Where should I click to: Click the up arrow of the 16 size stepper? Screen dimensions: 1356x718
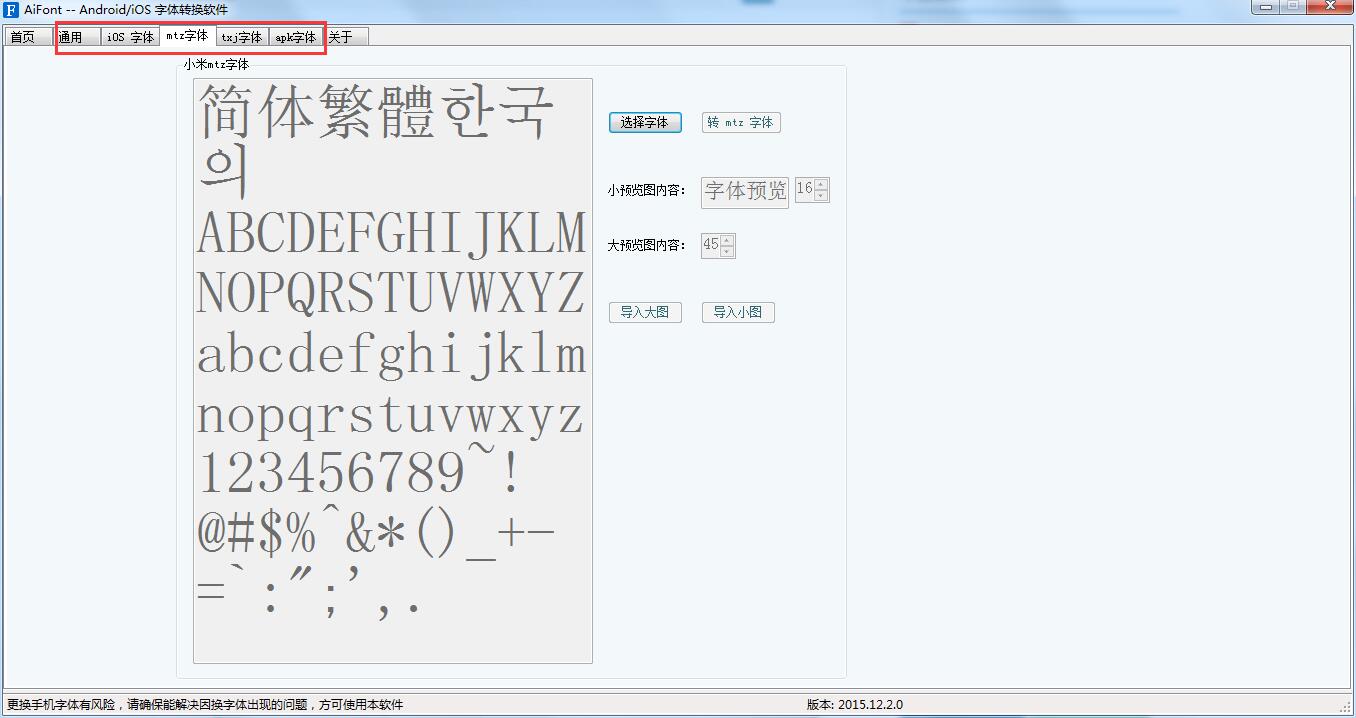(820, 185)
